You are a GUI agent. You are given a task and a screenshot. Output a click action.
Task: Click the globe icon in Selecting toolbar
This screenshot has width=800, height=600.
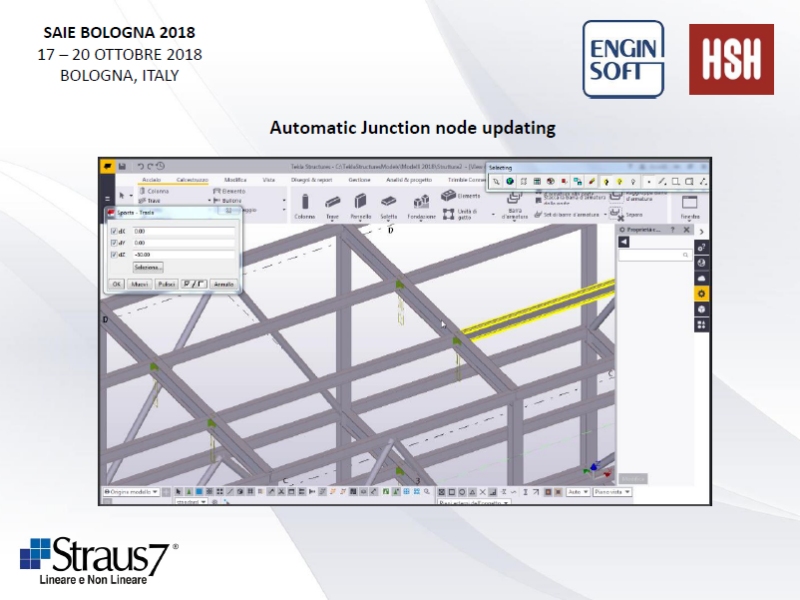pos(509,181)
